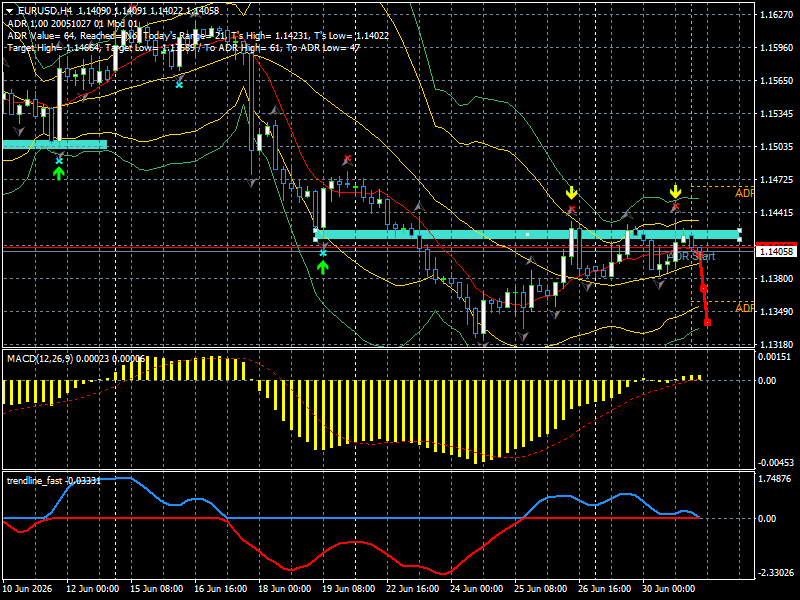This screenshot has width=800, height=600.
Task: Click the 1.14725 price axis label
Action: [x=777, y=179]
